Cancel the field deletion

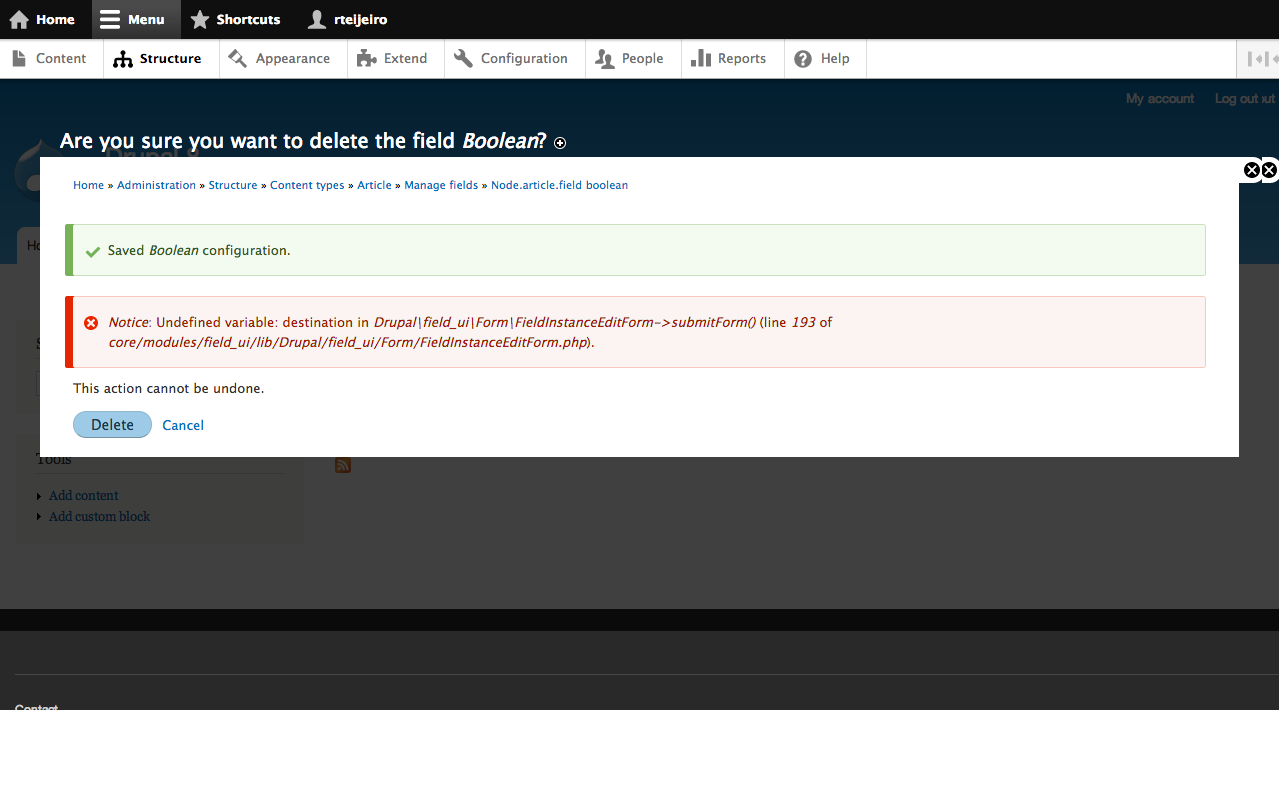(x=183, y=425)
